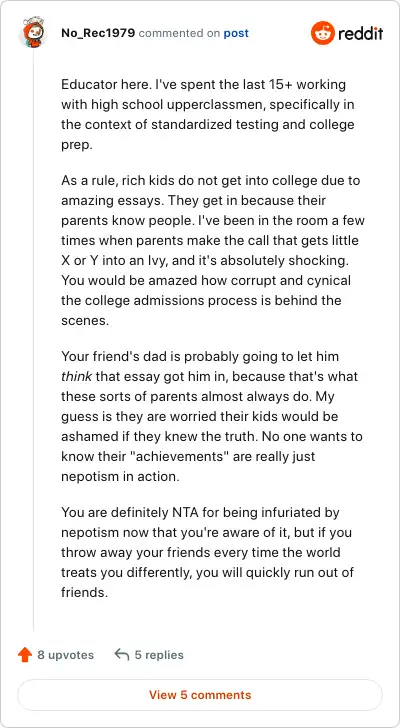Click the paragraph starting "As a rule"
The height and width of the screenshot is (728, 400).
(213, 250)
